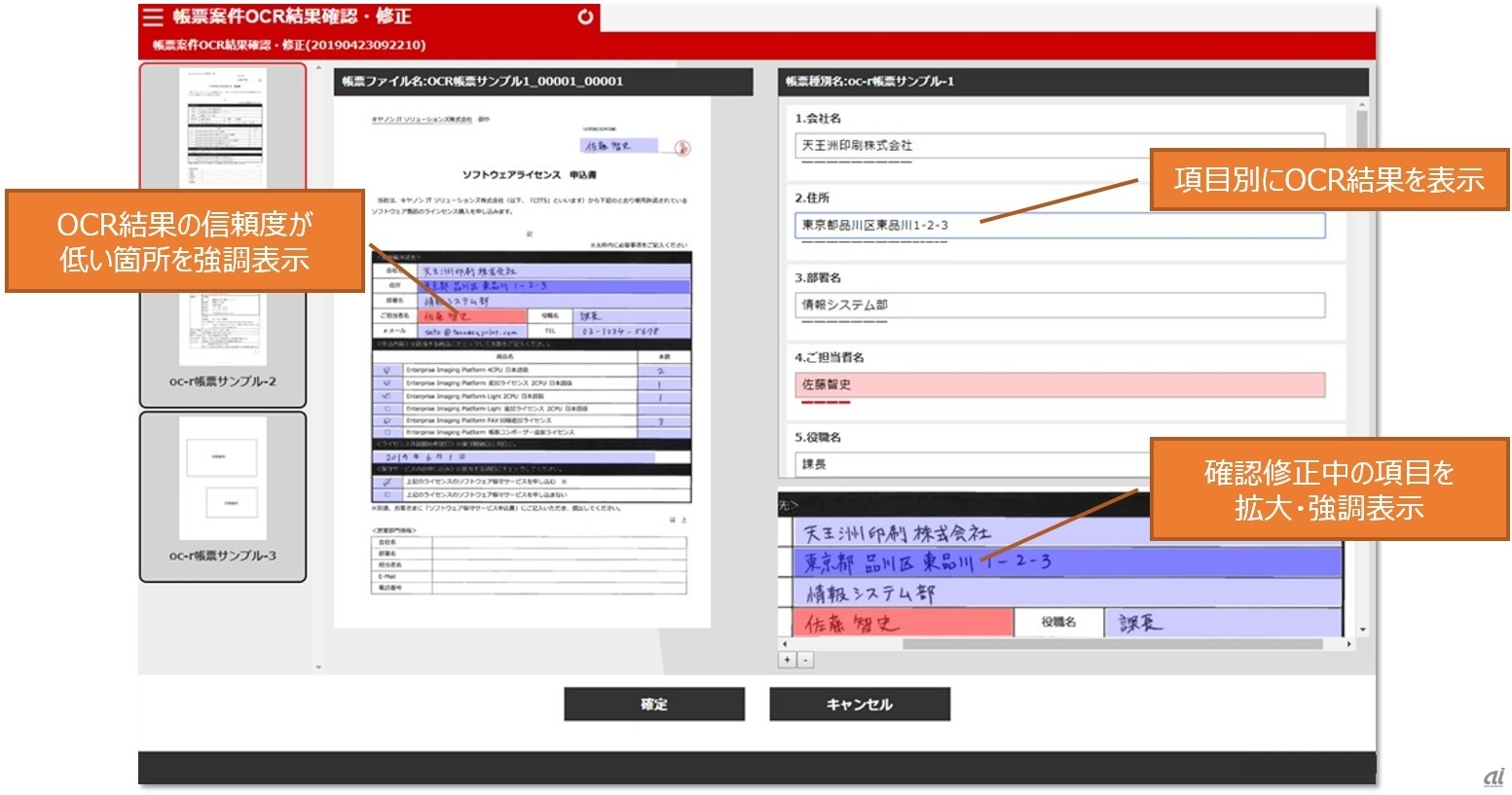The width and height of the screenshot is (1512, 795).
Task: Click the 帳票種別名 header above the field list
Action: coord(1074,82)
